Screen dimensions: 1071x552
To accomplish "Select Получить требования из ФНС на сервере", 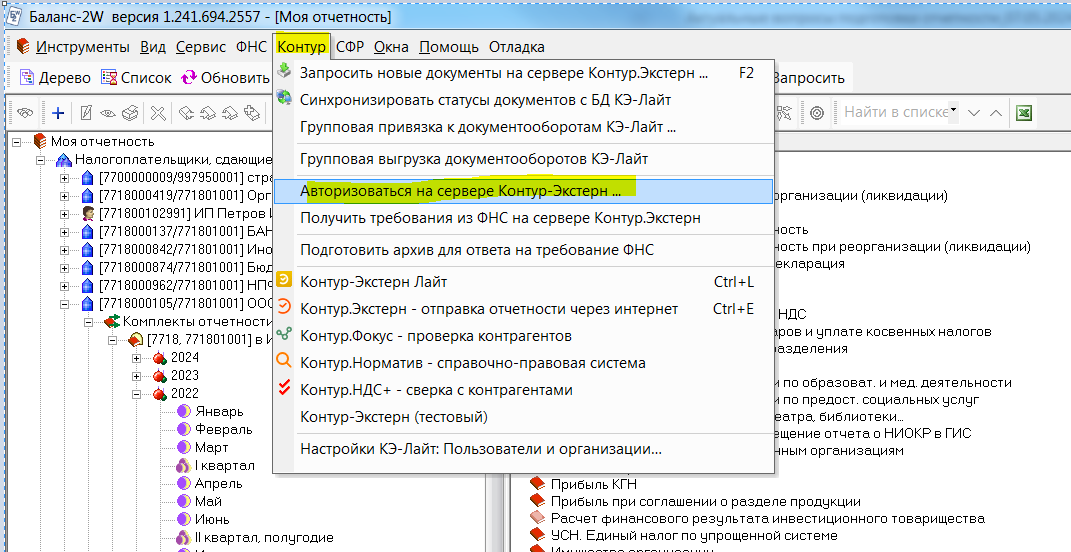I will pos(523,218).
